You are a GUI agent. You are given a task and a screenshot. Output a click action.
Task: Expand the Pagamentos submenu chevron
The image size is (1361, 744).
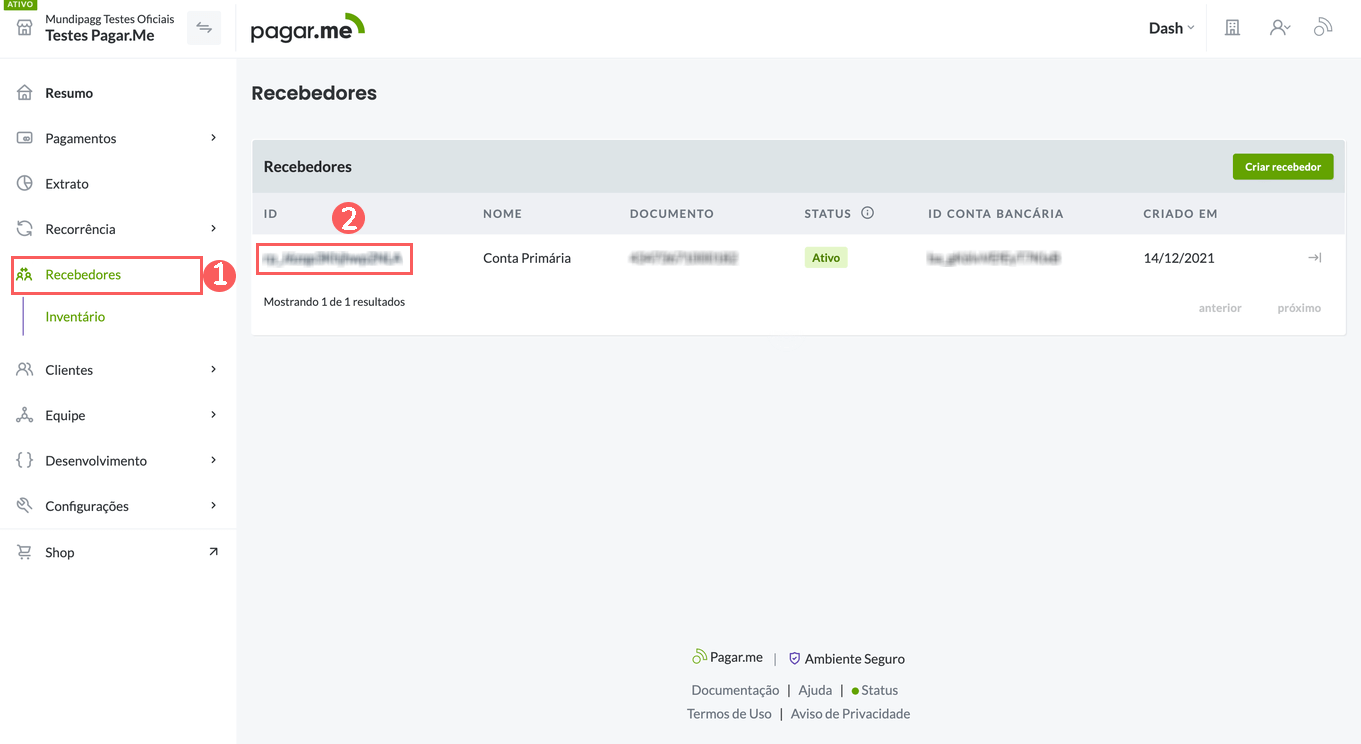pyautogui.click(x=213, y=138)
